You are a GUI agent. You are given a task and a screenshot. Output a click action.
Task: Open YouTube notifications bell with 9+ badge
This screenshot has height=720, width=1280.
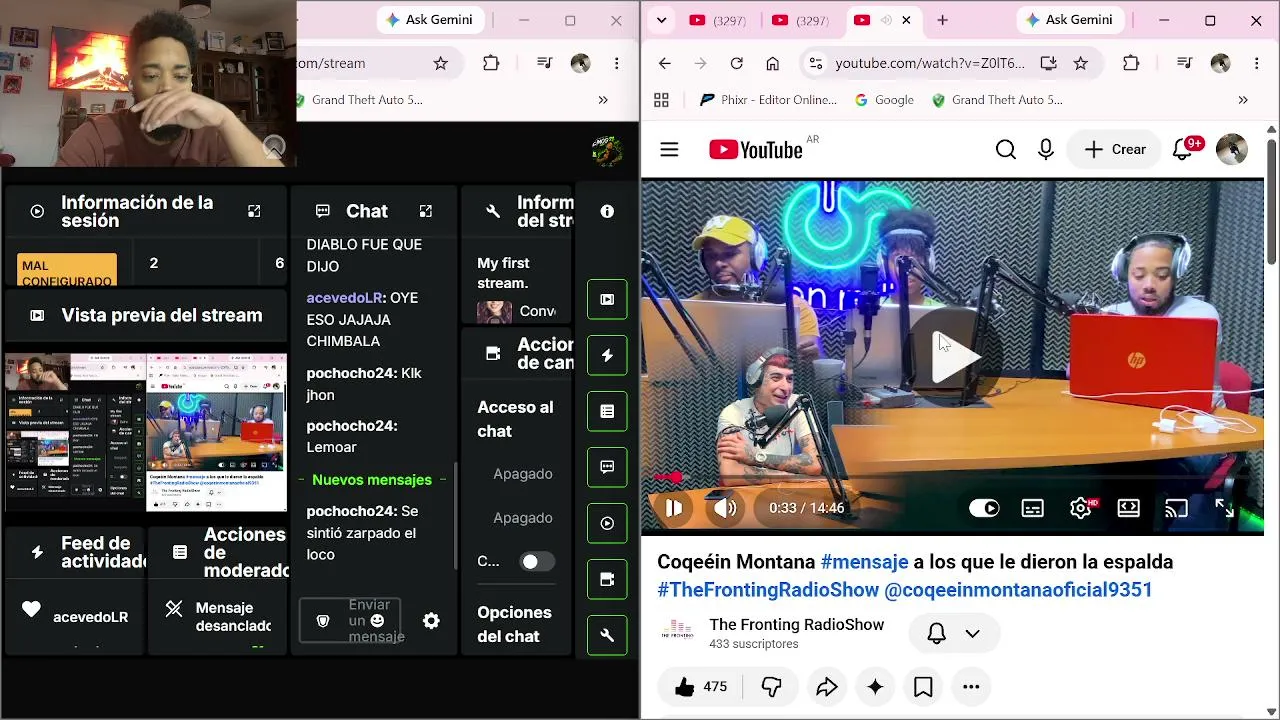click(x=1183, y=149)
